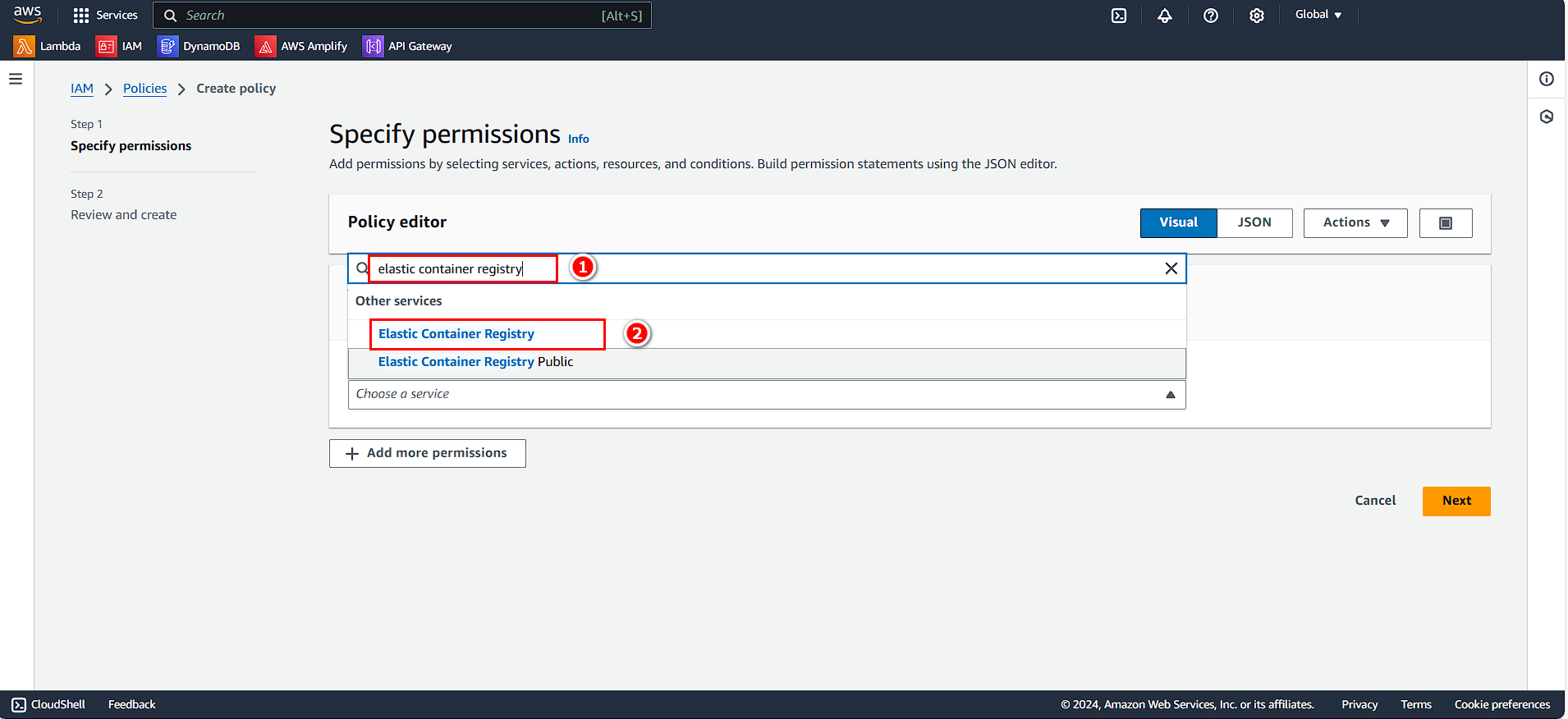Open the AWS home logo
1568x719 pixels.
click(x=27, y=14)
